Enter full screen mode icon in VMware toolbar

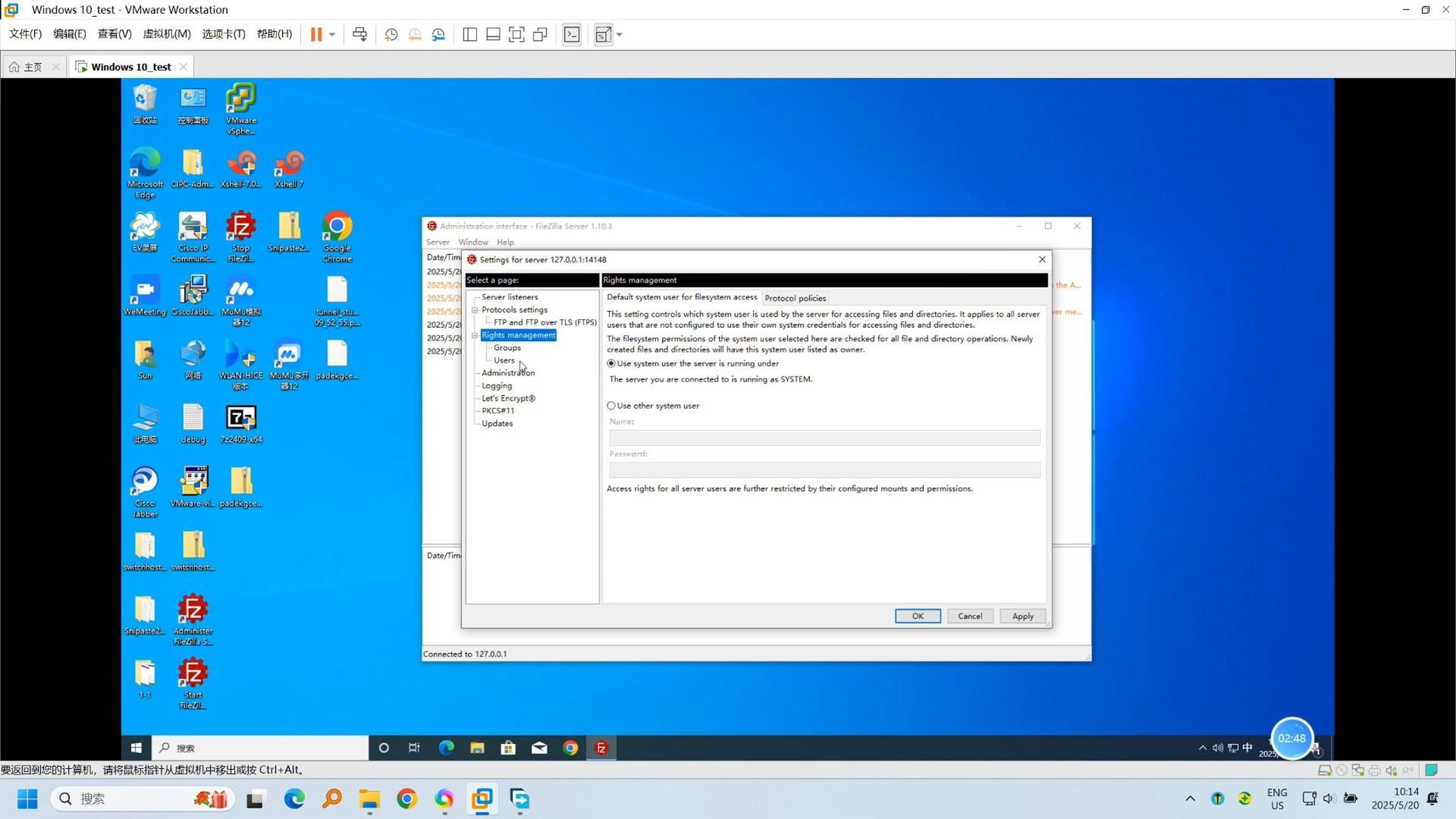click(x=516, y=35)
